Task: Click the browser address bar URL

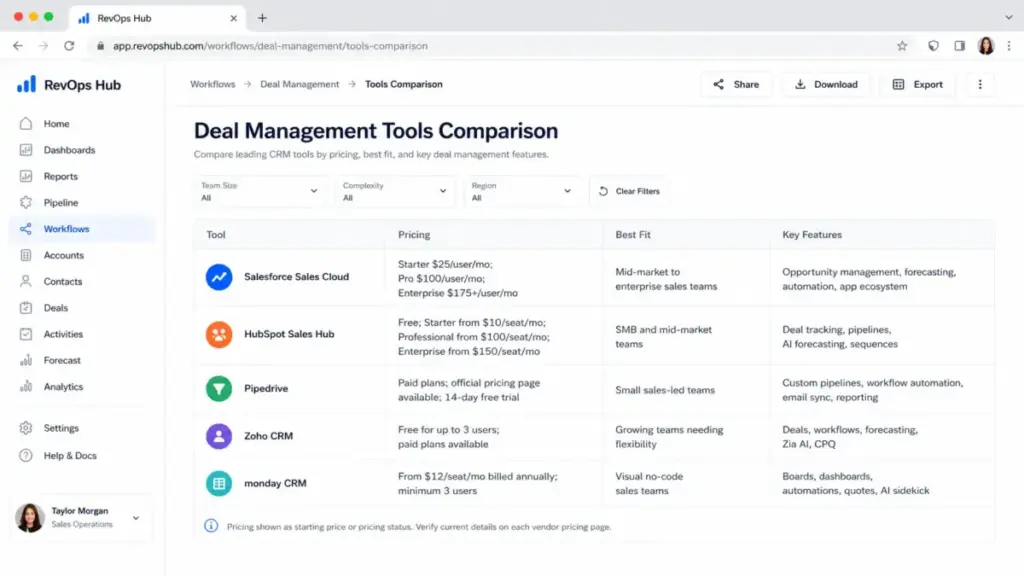Action: point(270,46)
